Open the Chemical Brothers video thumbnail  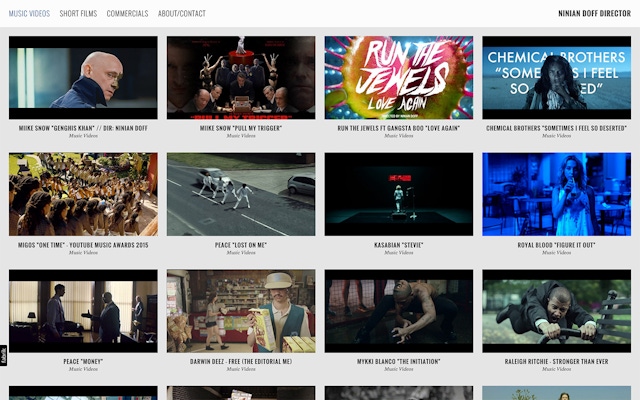pos(556,78)
